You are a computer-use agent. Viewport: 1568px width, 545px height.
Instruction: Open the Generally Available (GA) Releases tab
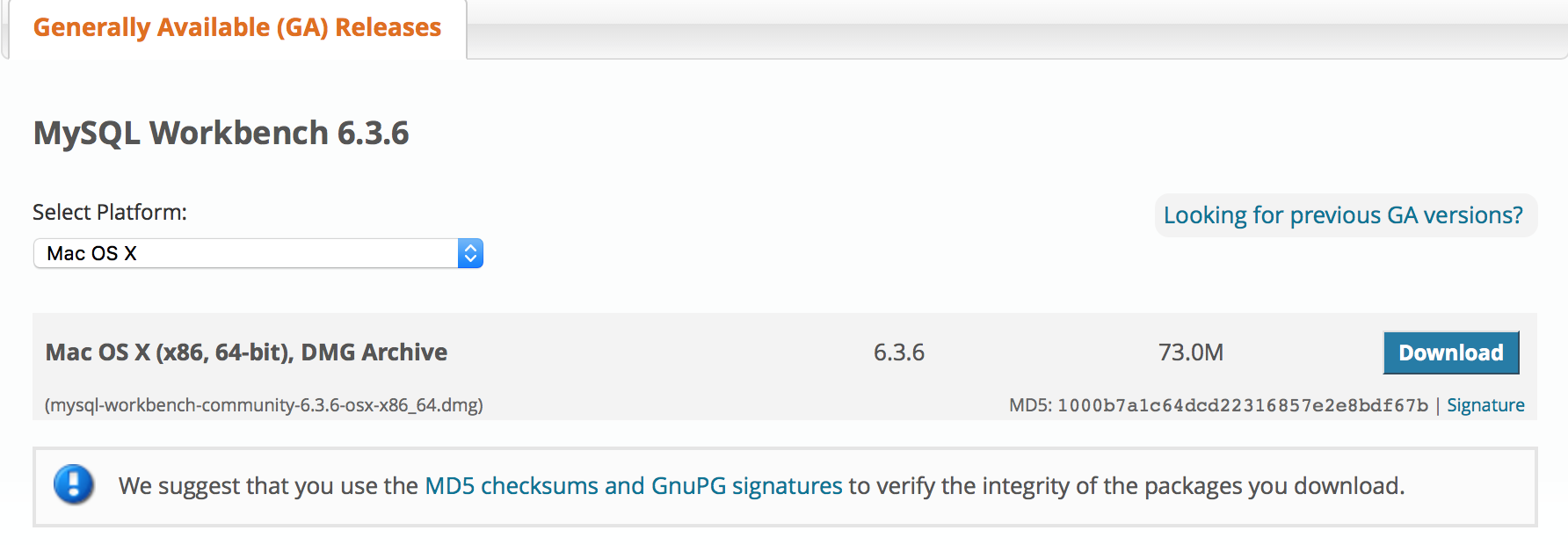(237, 27)
